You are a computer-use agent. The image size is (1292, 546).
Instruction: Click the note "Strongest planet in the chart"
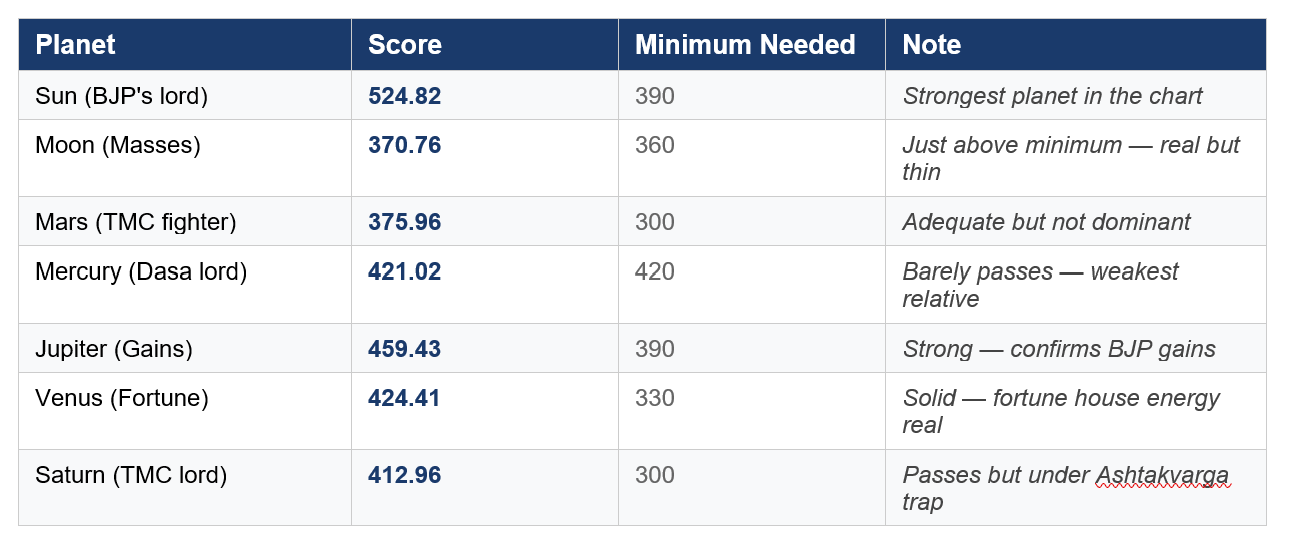click(x=1052, y=96)
